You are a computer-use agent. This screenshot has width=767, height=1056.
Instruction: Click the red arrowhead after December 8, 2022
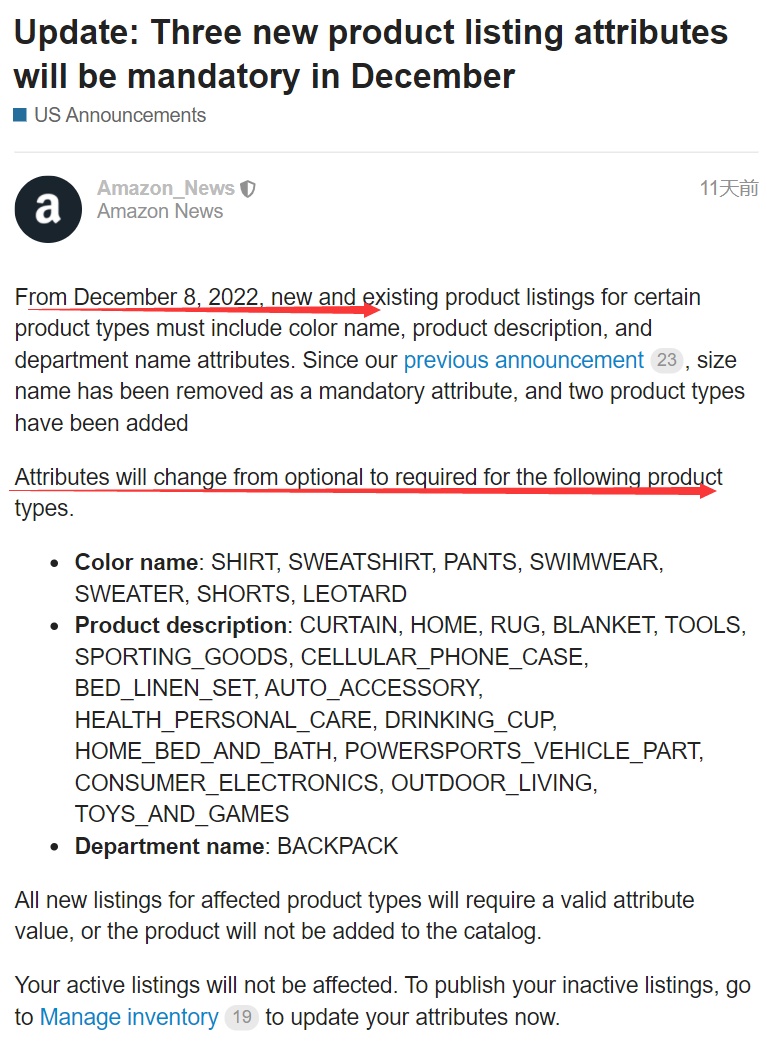point(371,308)
